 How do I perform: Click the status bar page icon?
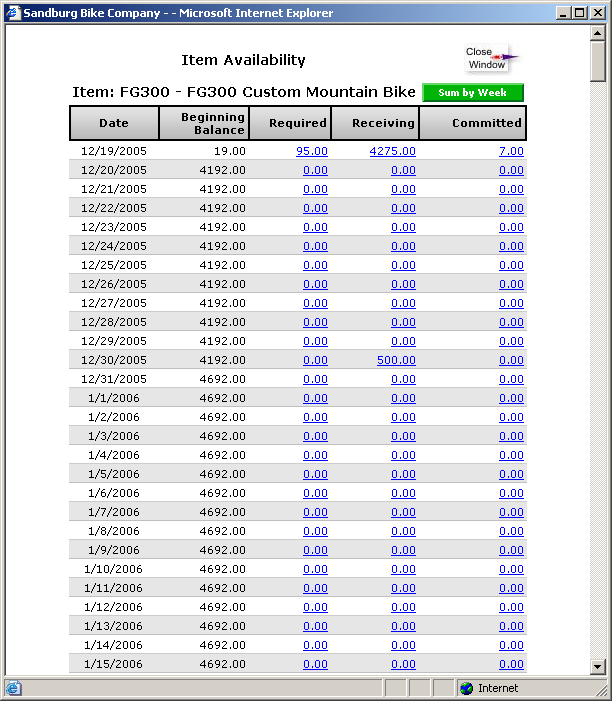point(13,688)
